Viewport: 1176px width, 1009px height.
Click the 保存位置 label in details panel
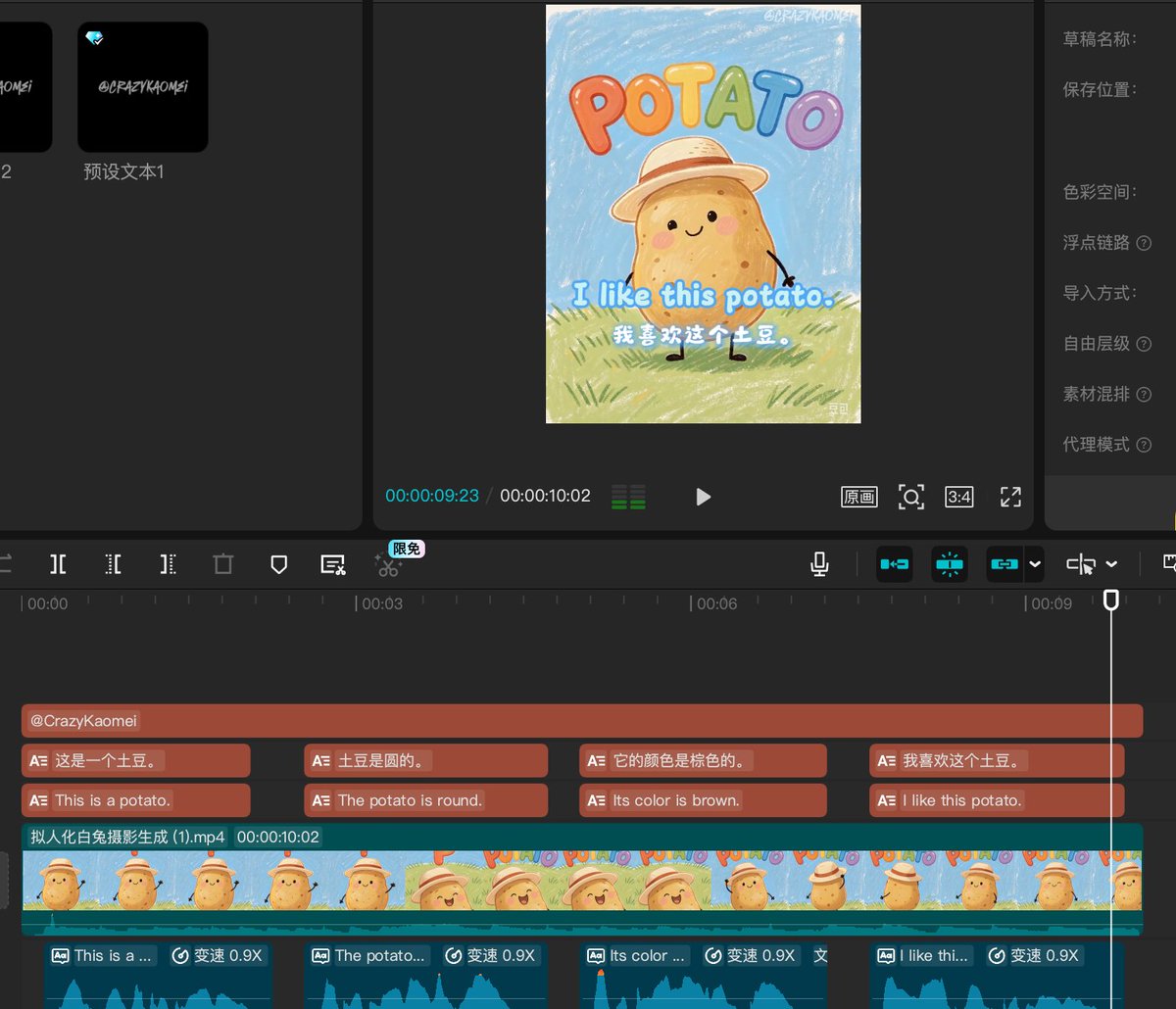click(1100, 89)
